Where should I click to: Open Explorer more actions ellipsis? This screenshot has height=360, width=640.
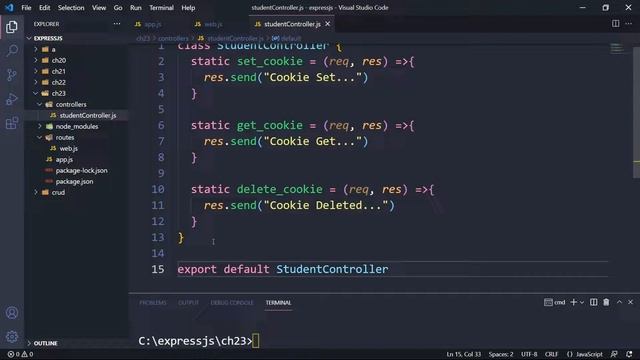click(117, 24)
